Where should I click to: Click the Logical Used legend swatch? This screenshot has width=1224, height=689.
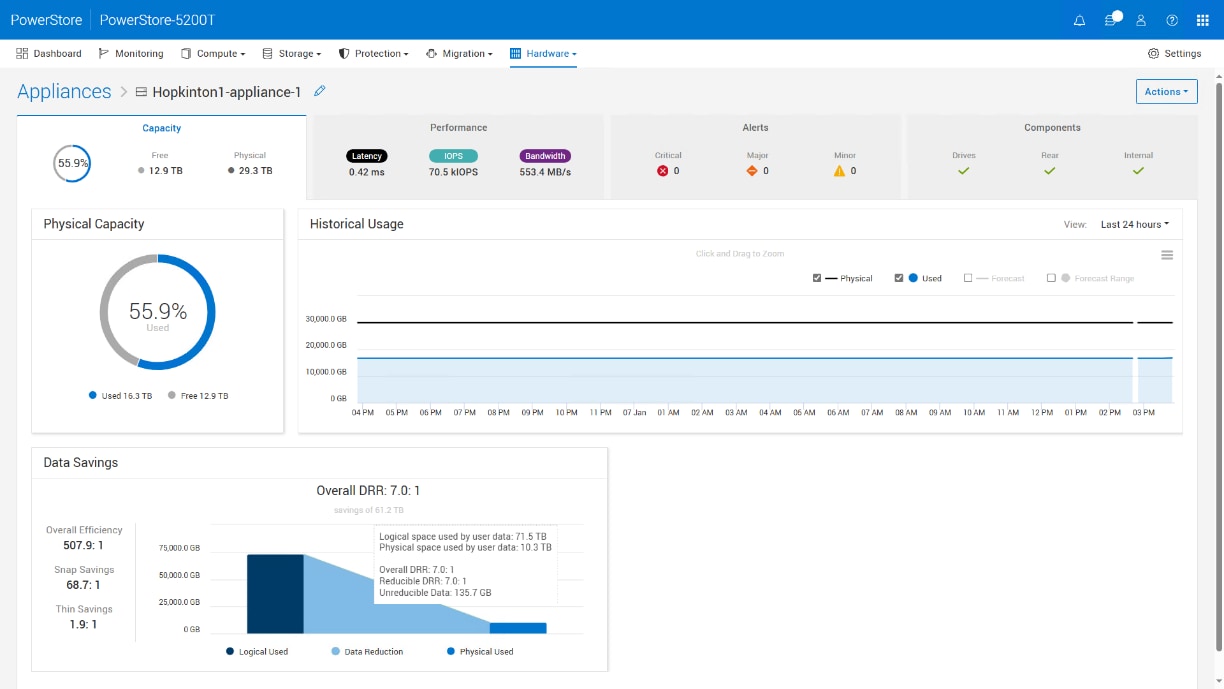[230, 651]
